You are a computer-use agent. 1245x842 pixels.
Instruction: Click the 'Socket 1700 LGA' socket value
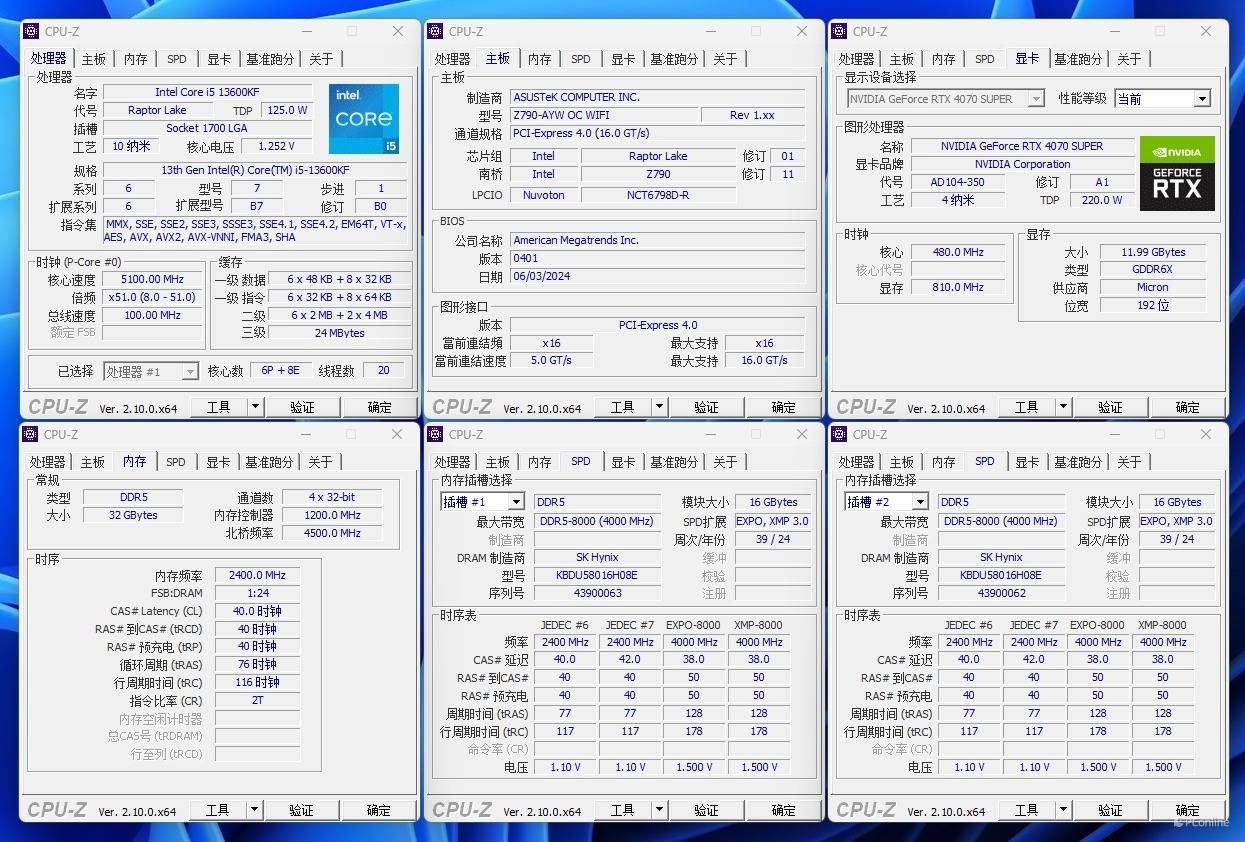207,128
